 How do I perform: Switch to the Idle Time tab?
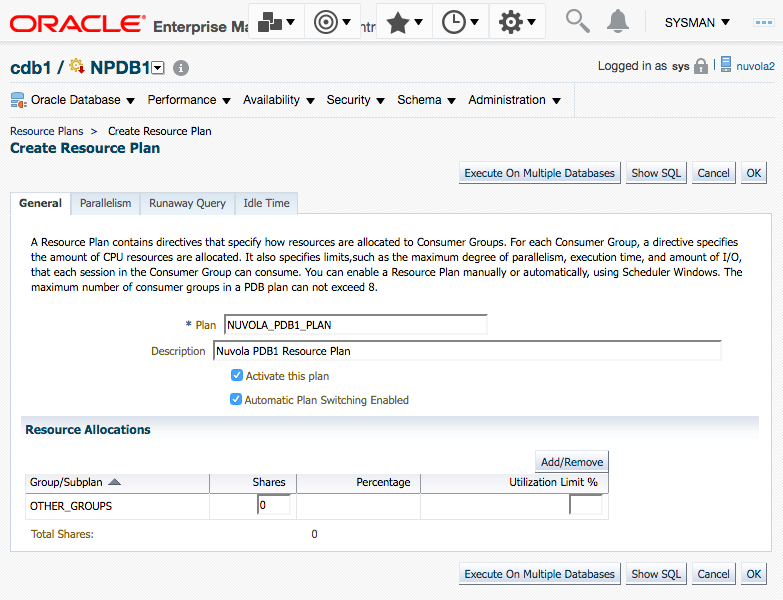pos(266,203)
